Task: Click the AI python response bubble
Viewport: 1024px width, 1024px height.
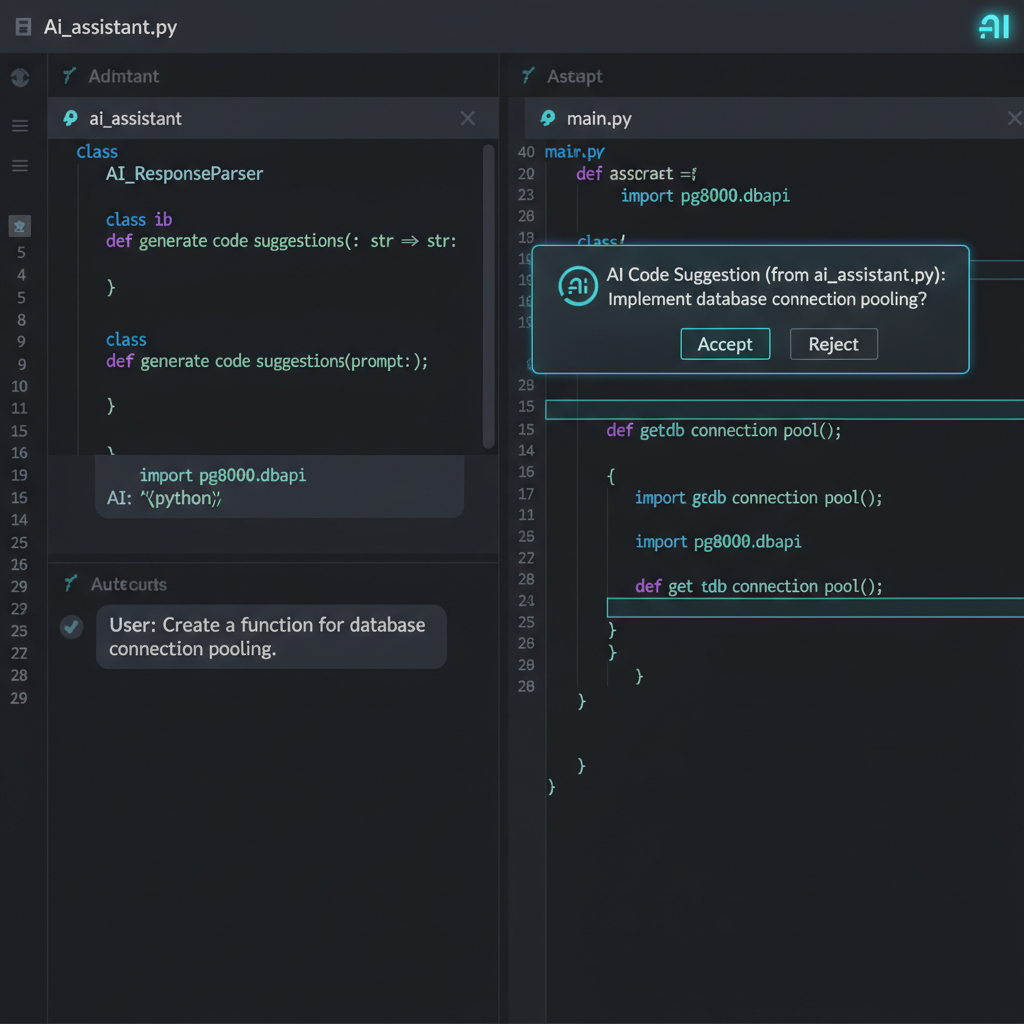Action: pos(280,487)
